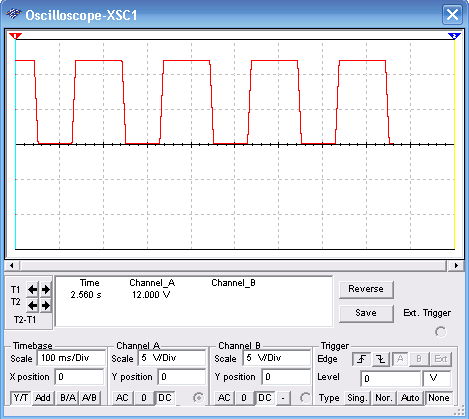This screenshot has height=419, width=469.
Task: Select Channel B DC coupling
Action: [x=264, y=398]
